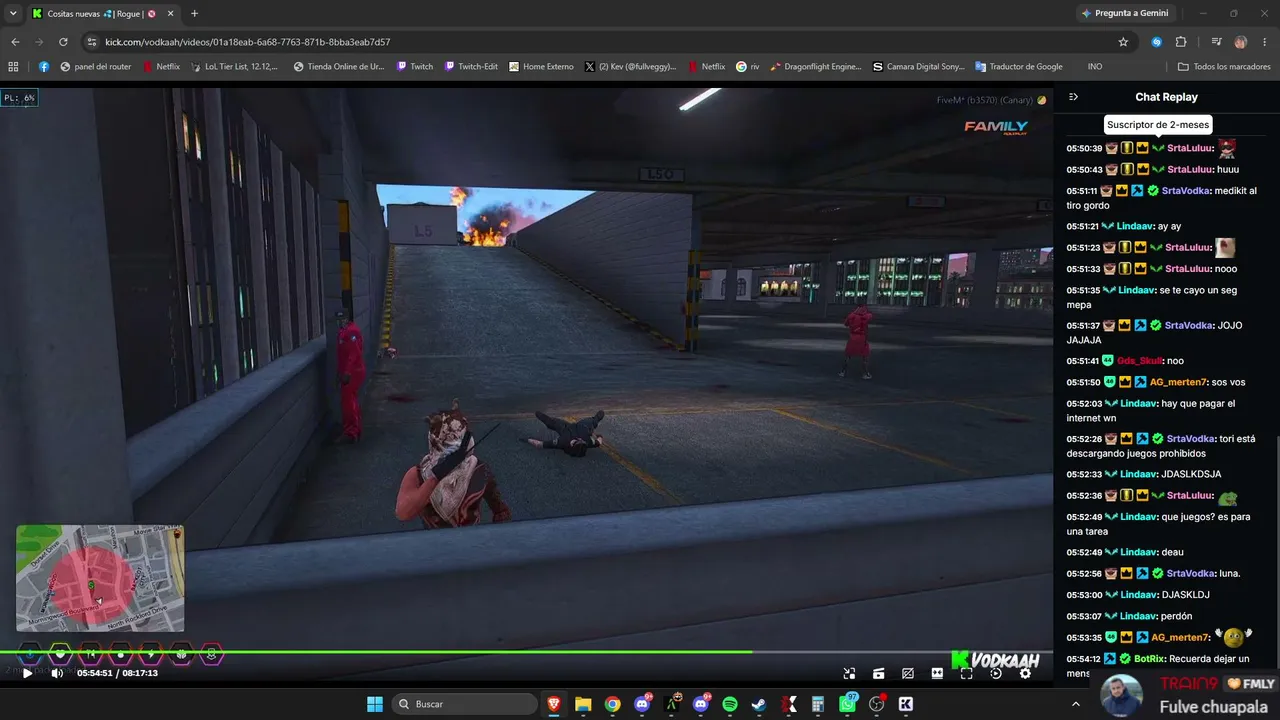Reload the current page
1280x720 pixels.
click(x=63, y=42)
